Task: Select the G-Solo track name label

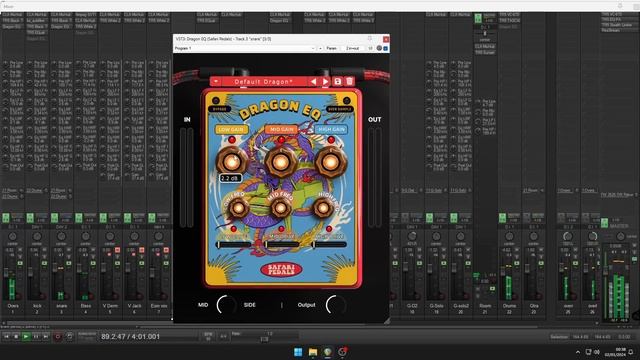Action: [436, 306]
